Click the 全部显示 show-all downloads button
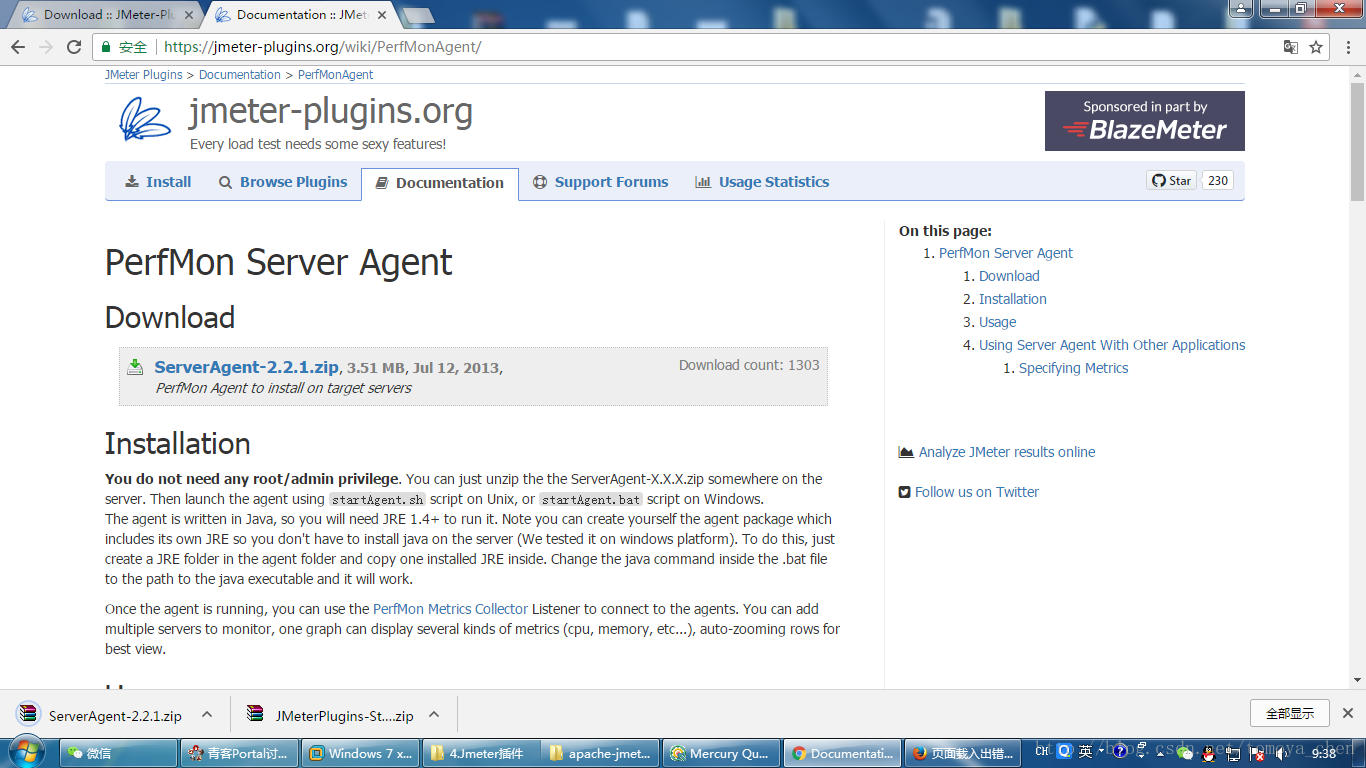This screenshot has width=1366, height=768. click(x=1289, y=713)
